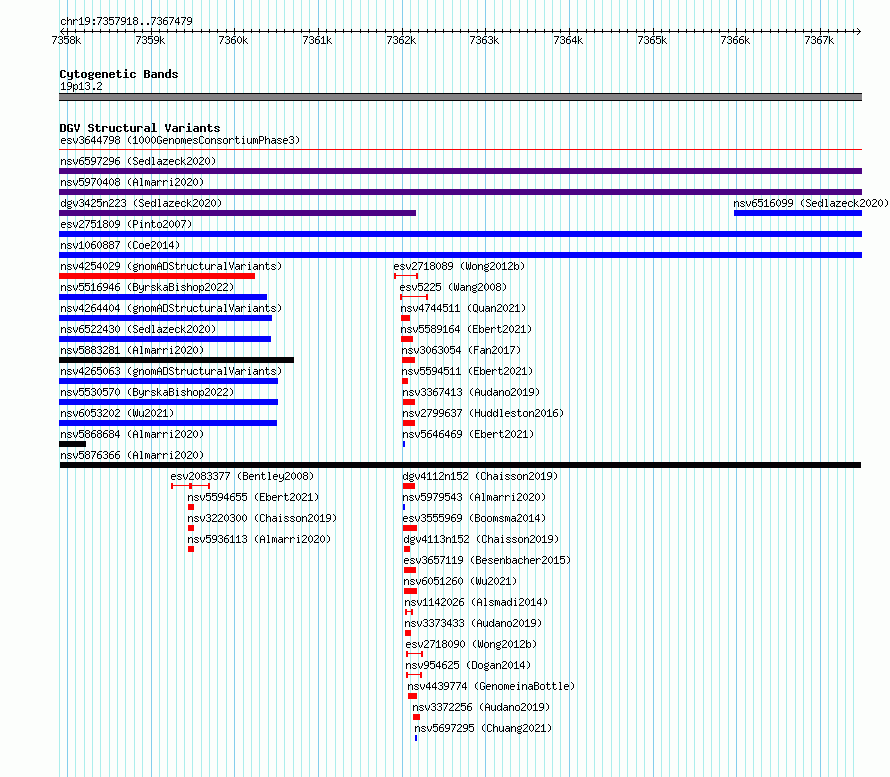The image size is (890, 777).
Task: Click the 7365k ruler position
Action: (652, 40)
